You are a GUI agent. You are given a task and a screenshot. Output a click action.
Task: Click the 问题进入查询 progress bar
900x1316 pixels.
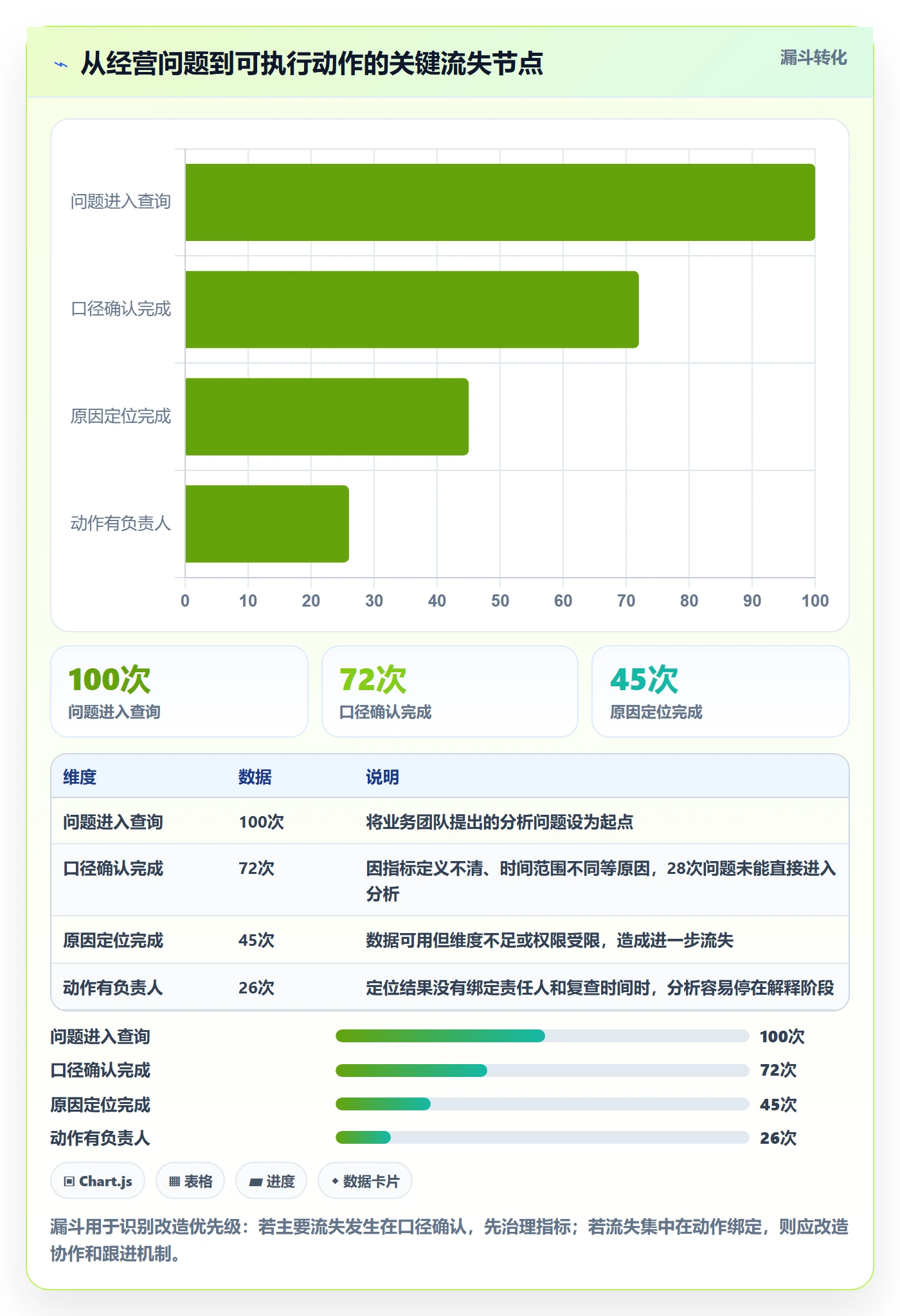point(543,1036)
